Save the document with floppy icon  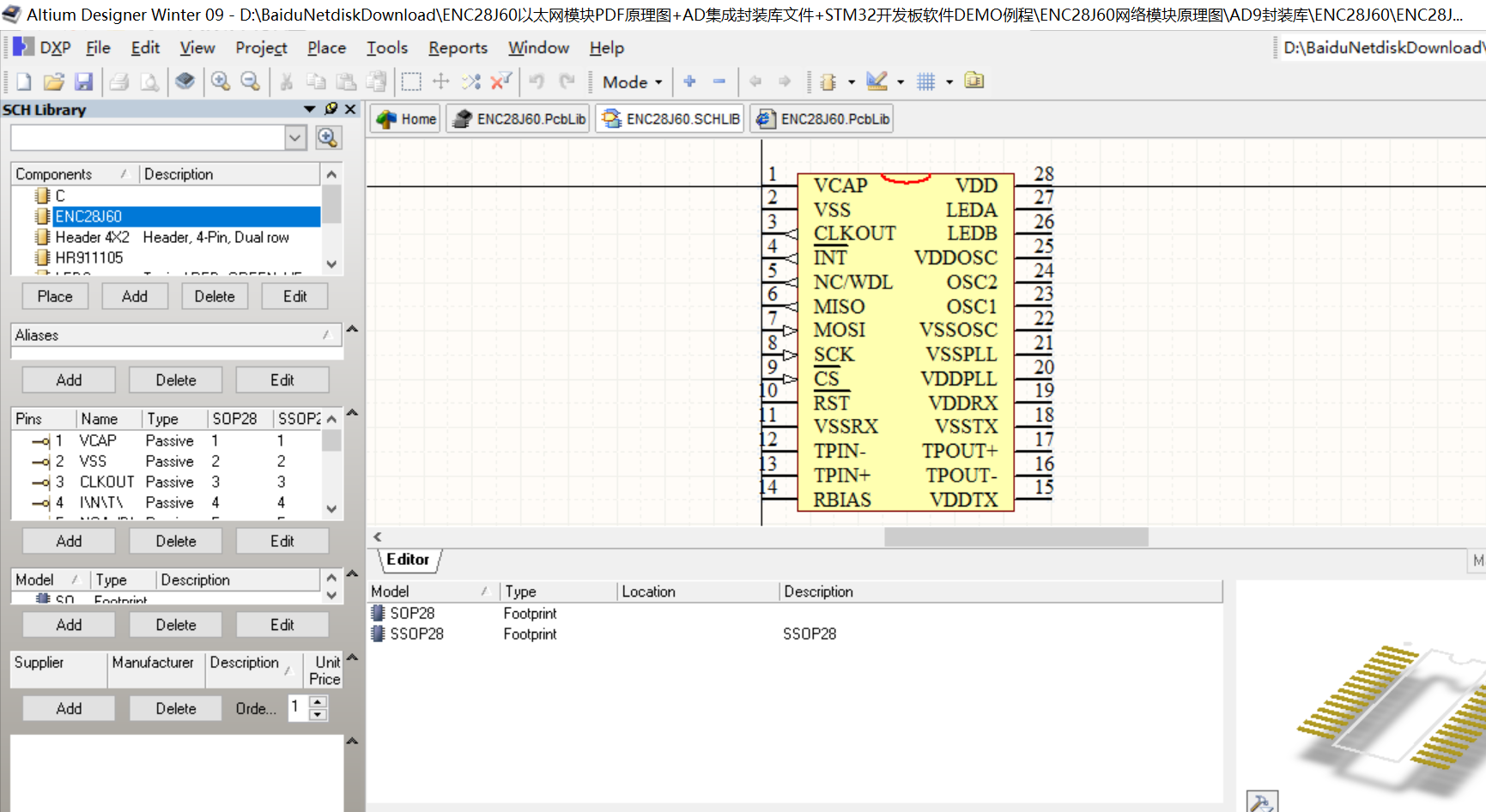click(x=83, y=82)
